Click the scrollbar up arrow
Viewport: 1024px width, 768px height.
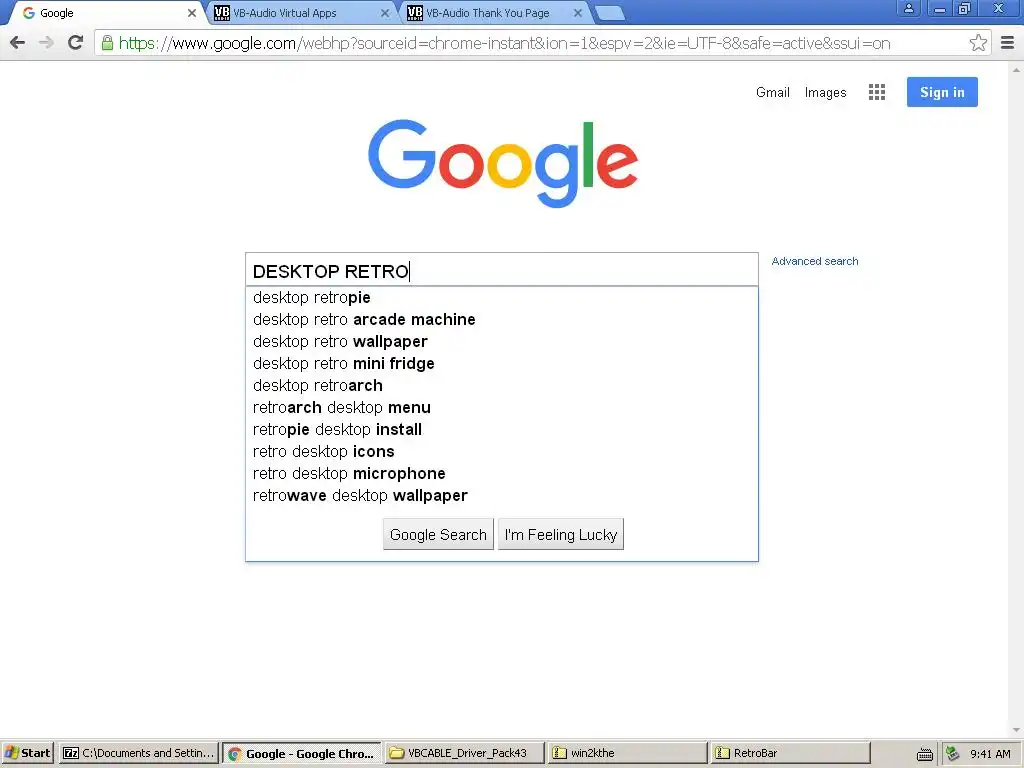(x=1016, y=69)
